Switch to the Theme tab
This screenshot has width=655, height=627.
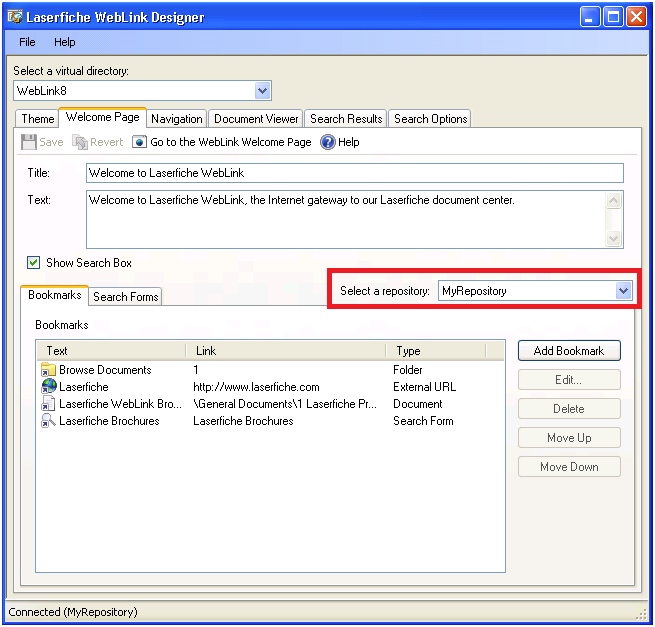pos(38,119)
